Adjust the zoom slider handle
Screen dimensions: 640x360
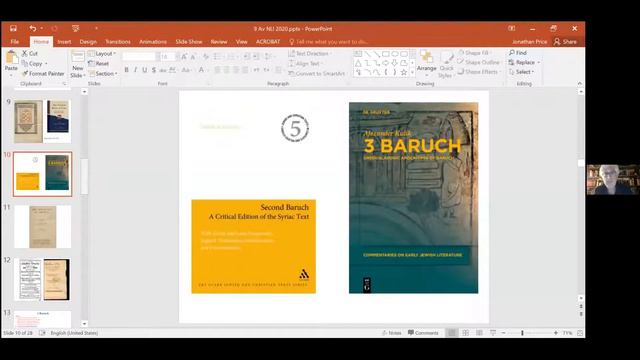(522, 333)
